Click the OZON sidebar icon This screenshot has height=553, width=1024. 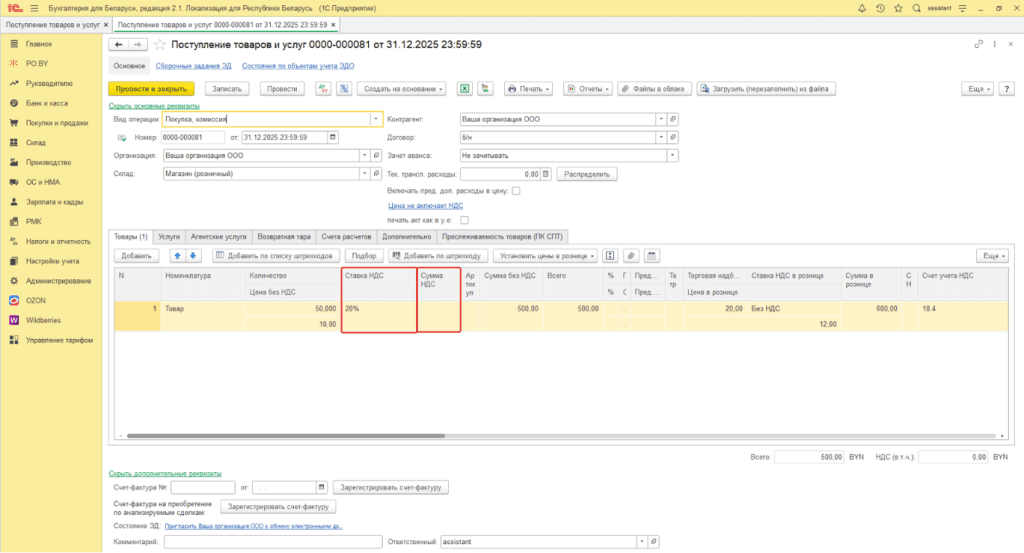point(14,299)
